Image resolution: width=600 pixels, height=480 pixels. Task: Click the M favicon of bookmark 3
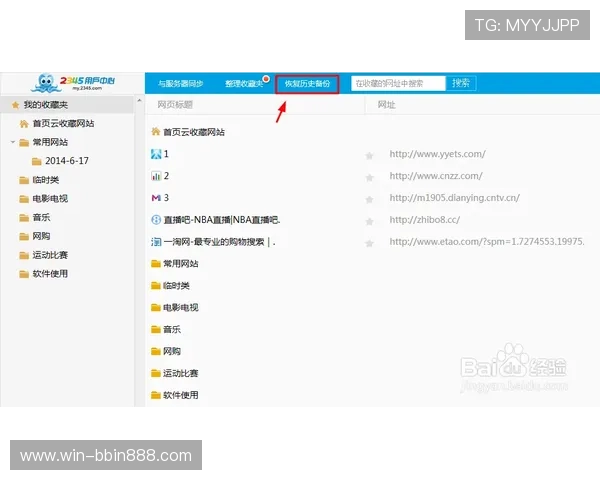156,198
